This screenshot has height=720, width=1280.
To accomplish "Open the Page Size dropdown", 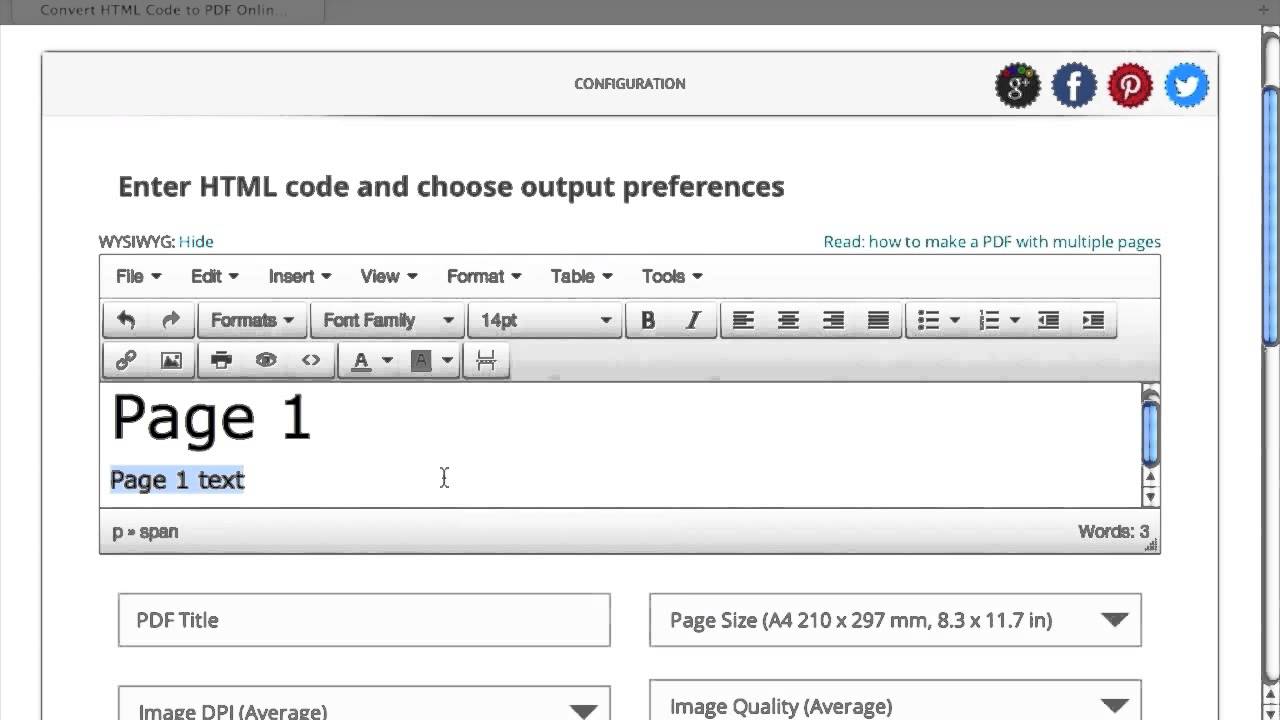I will (895, 620).
